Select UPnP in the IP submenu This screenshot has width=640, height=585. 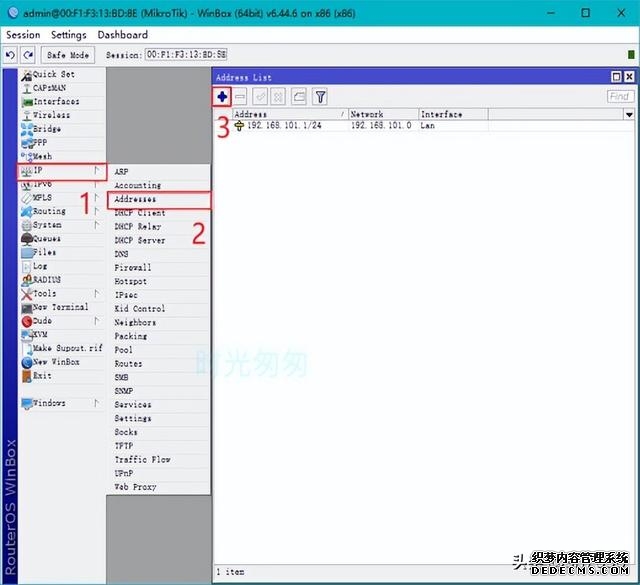click(160, 474)
